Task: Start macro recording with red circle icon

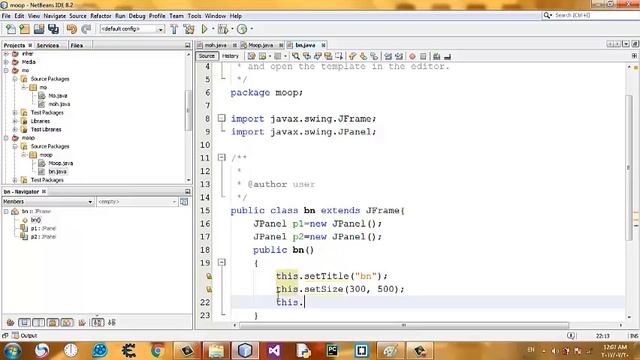Action: pos(412,56)
